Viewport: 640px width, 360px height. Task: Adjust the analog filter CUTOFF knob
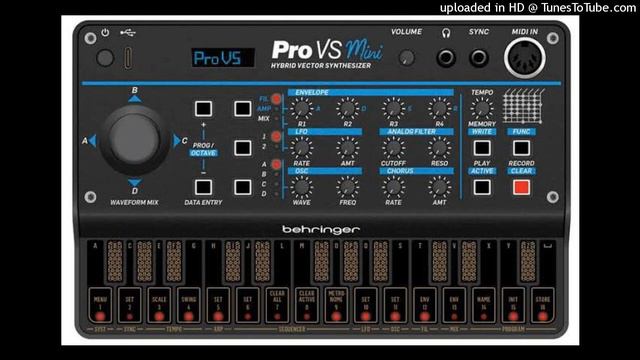(x=393, y=148)
